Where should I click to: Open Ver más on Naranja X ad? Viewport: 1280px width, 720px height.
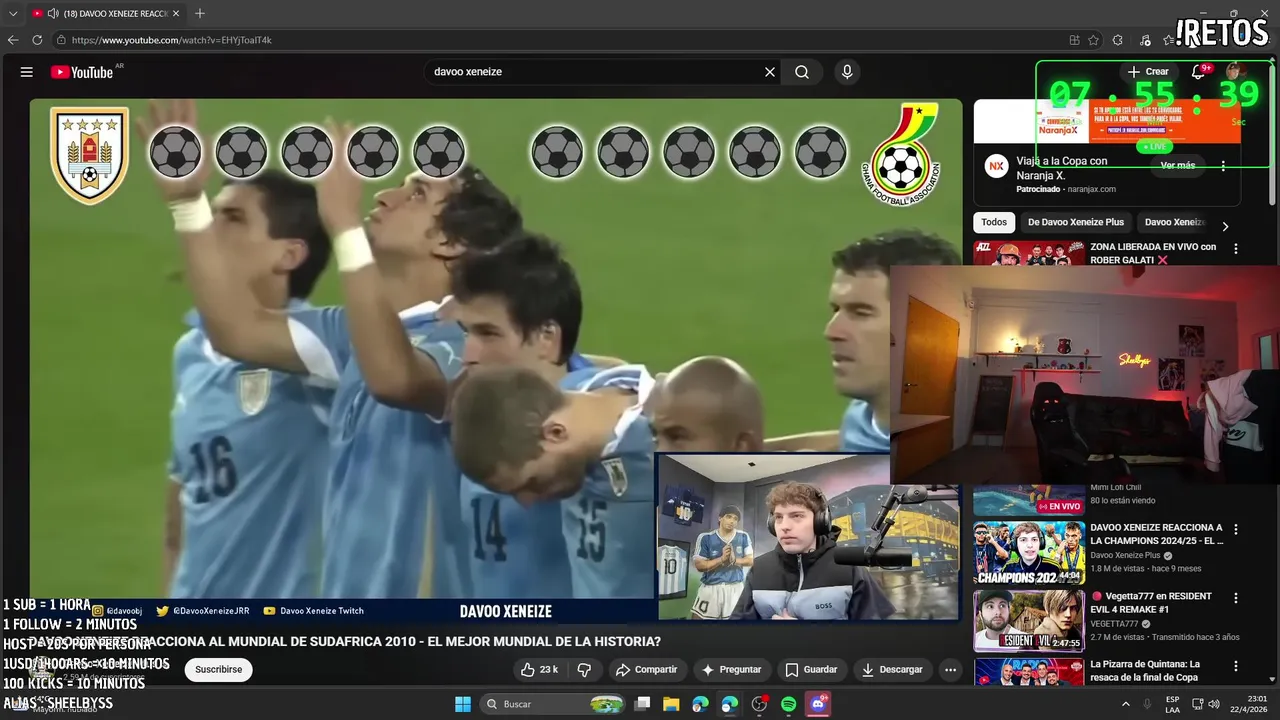[1177, 165]
